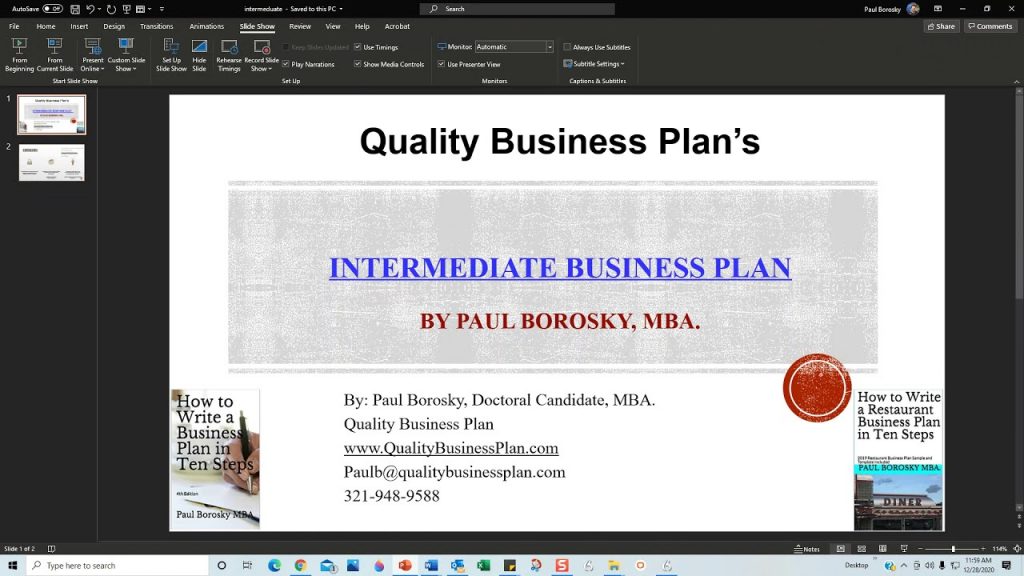
Task: Start slideshow From Beginning
Action: click(20, 55)
